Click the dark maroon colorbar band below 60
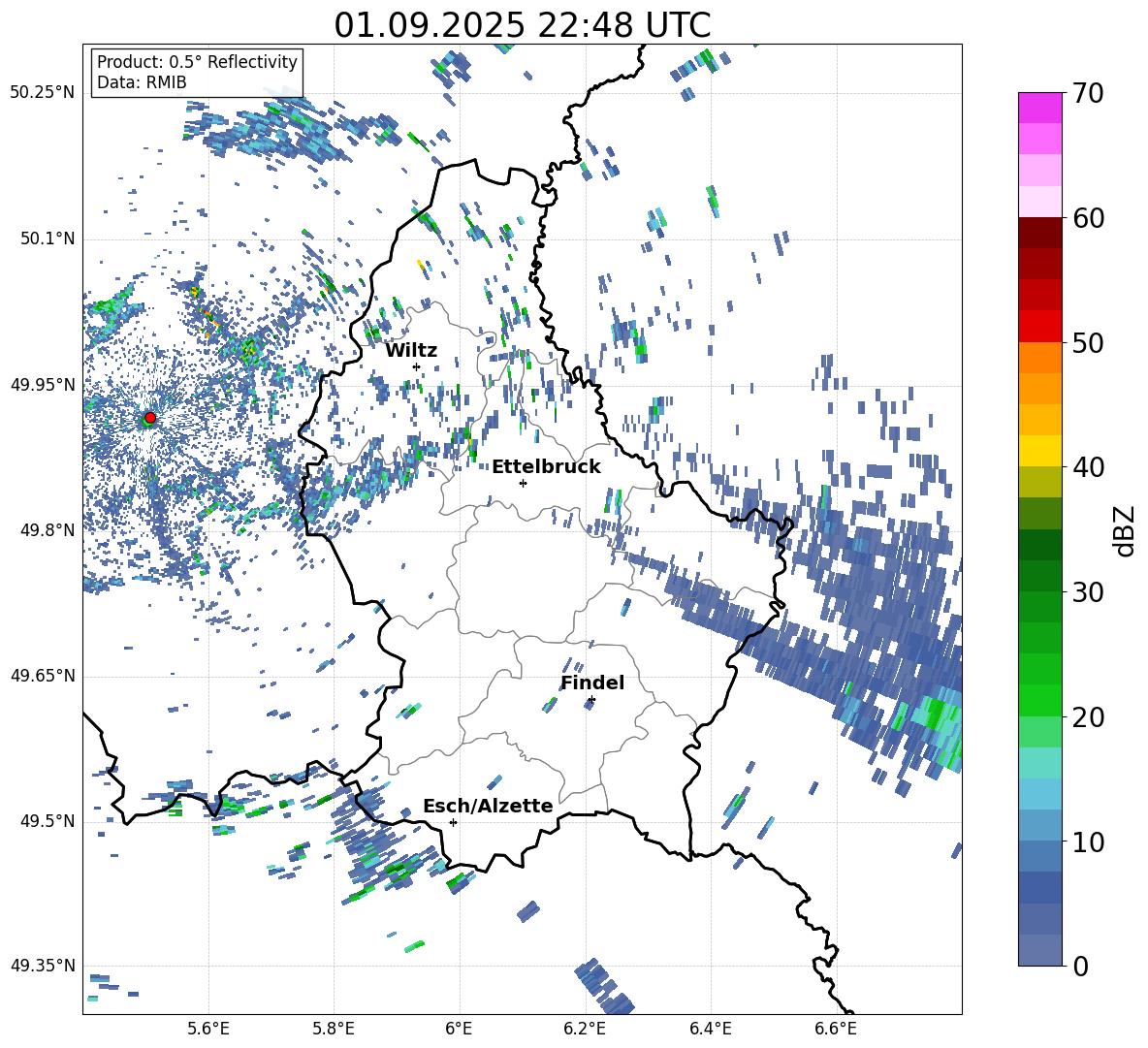Viewport: 1148px width, 1048px height. point(1039,234)
